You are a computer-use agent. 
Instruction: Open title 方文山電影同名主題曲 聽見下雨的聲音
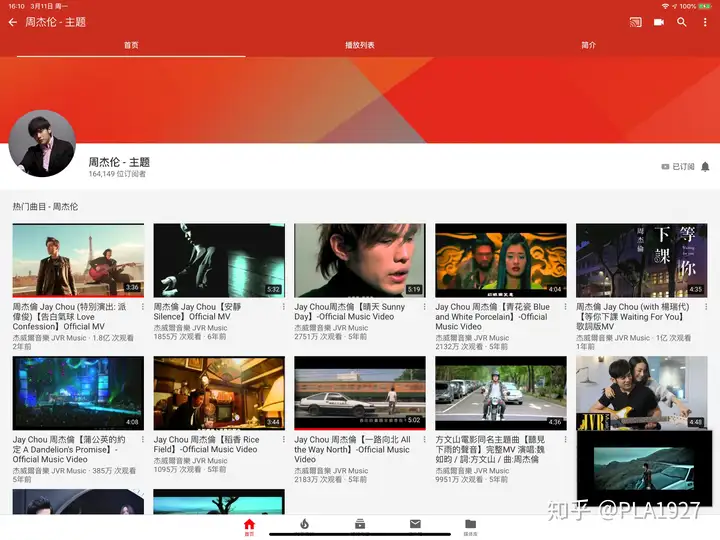490,449
